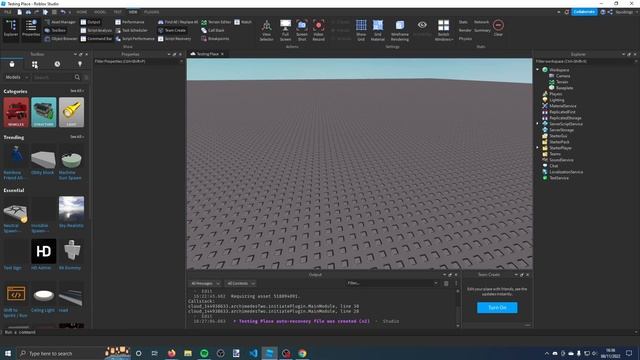
Task: Open the Breakpoints window
Action: 215,39
